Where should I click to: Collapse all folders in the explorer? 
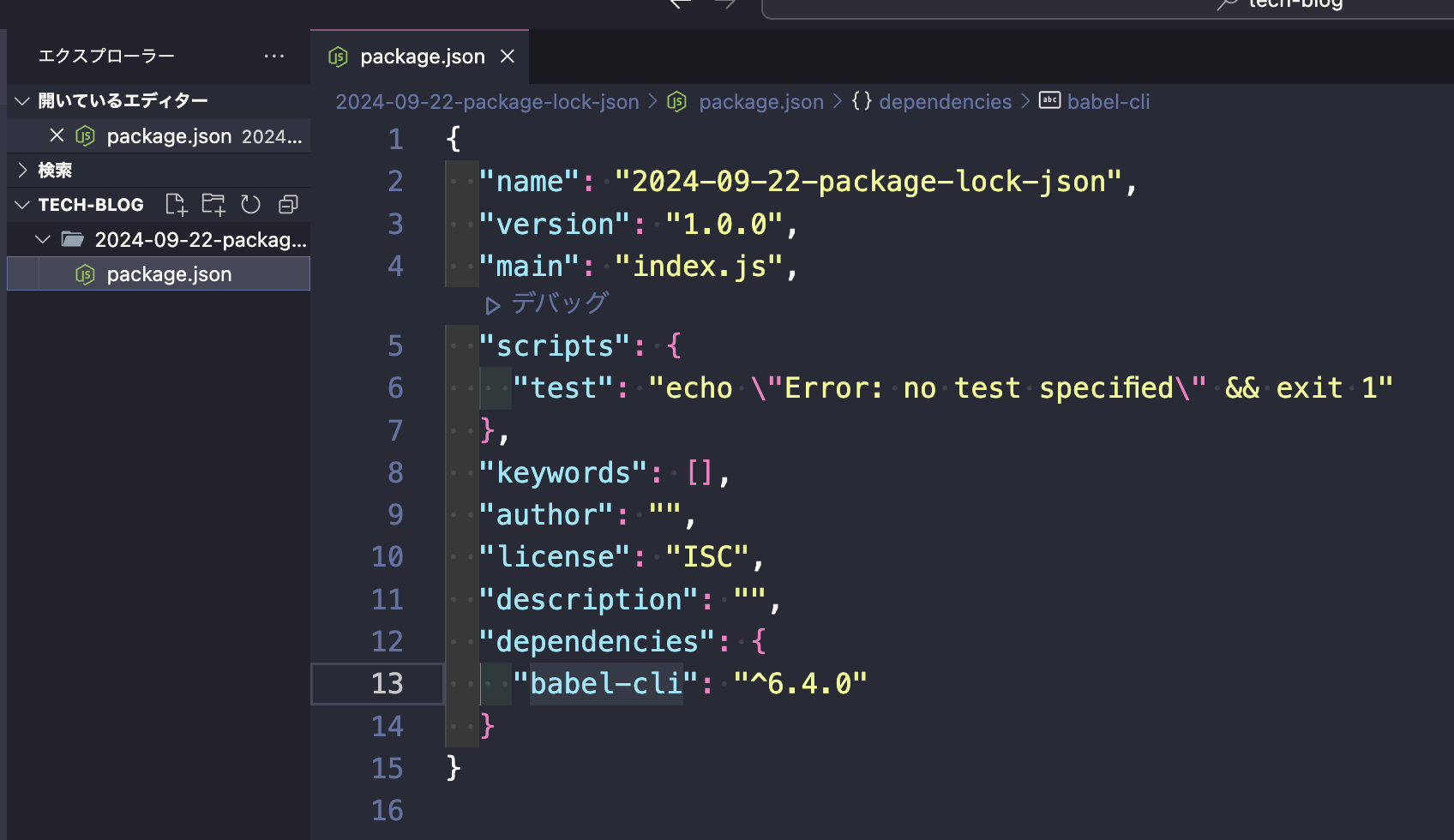click(287, 204)
